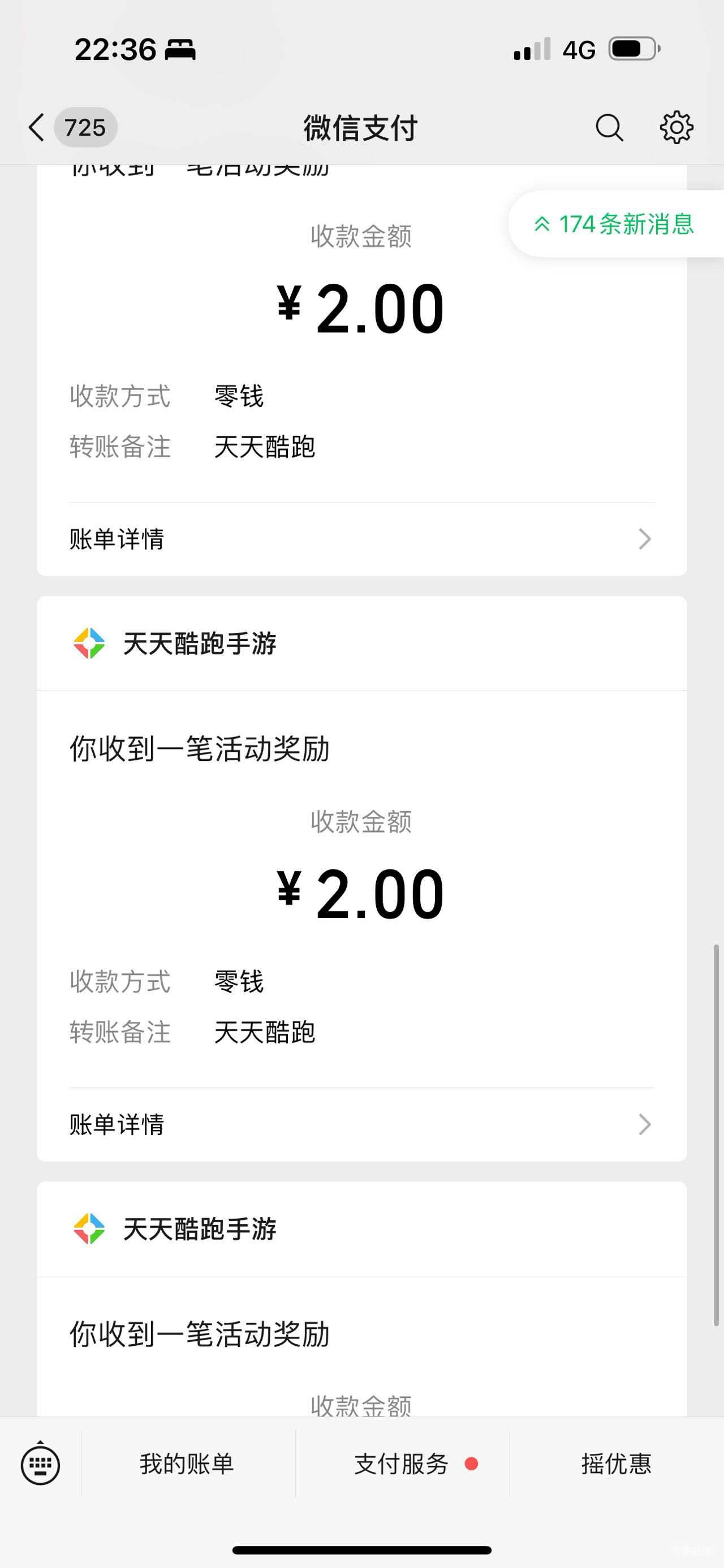Viewport: 724px width, 1568px height.
Task: Open 账单详情 text link on the topmost card
Action: pyautogui.click(x=117, y=539)
